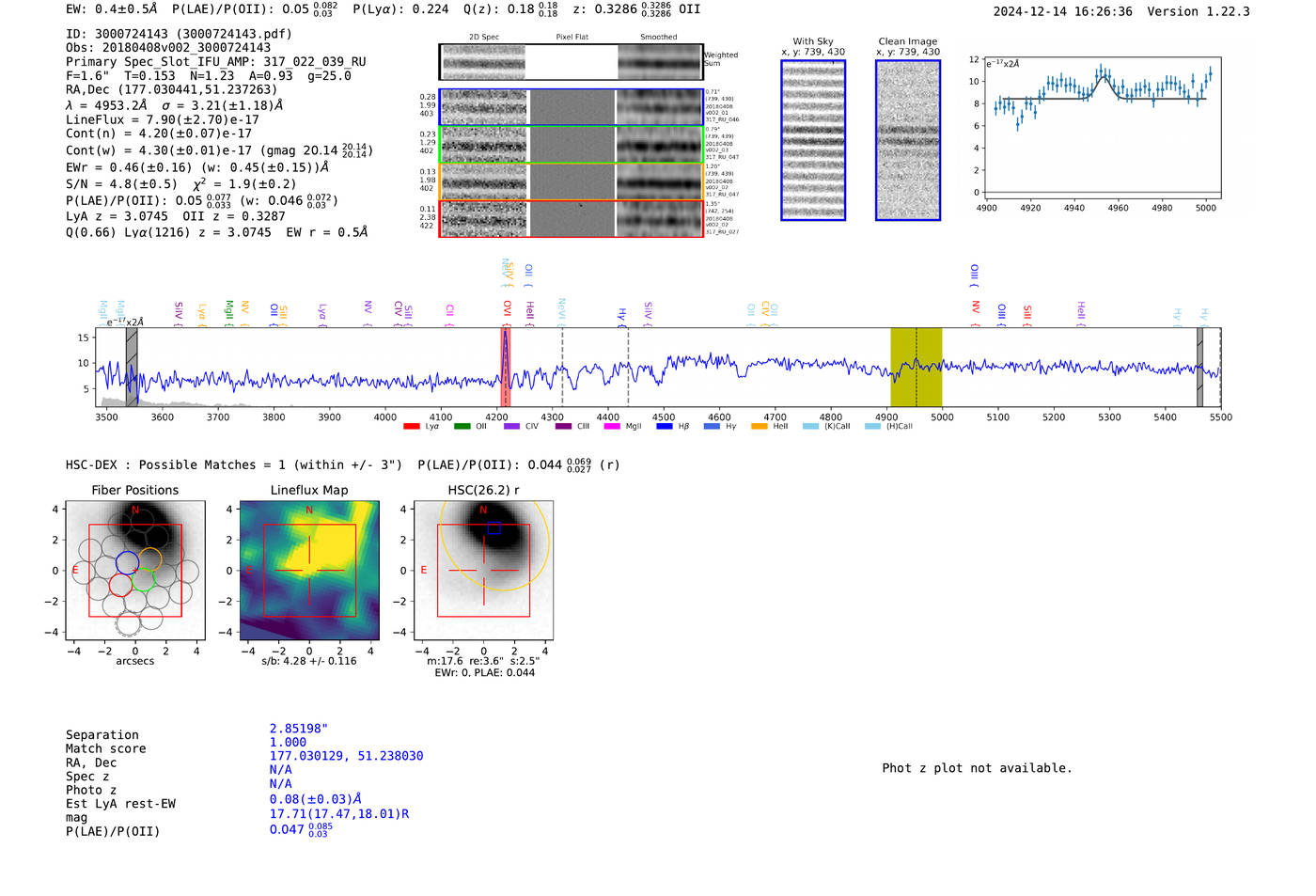Click the 's/b: 4.28 +/- 0.116' caption
This screenshot has height=896, width=1316.
tap(309, 661)
